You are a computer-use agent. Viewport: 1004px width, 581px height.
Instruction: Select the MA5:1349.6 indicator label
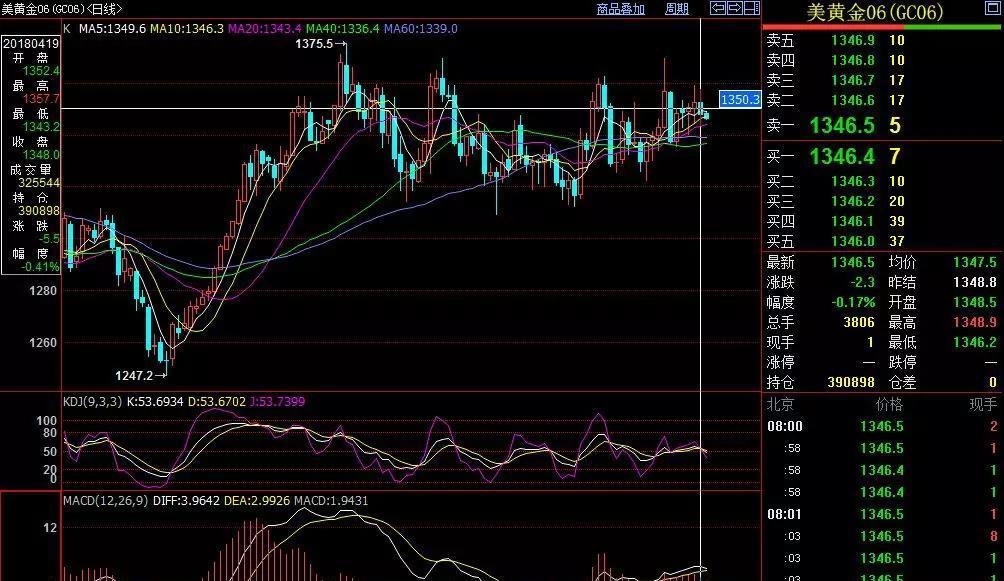coord(112,29)
